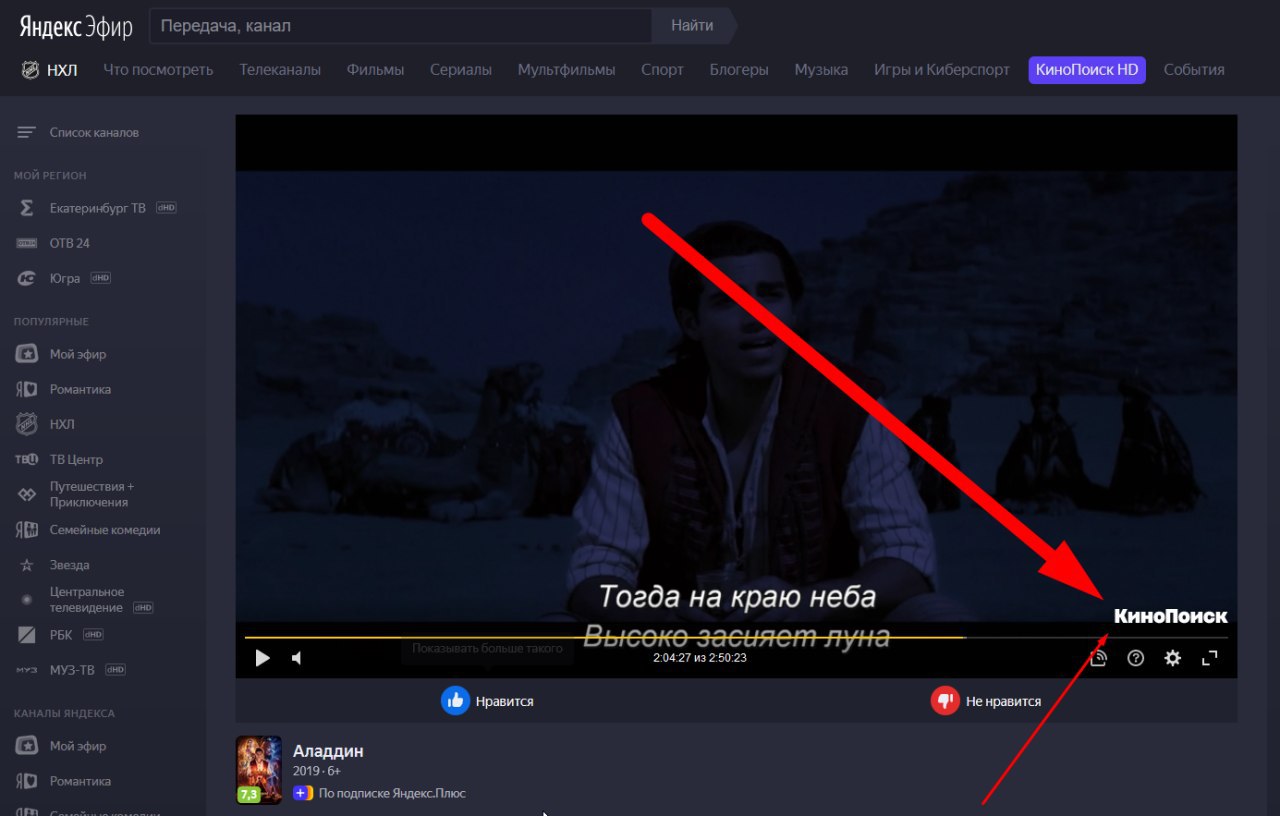Open the Спорт tab
This screenshot has width=1280, height=816.
pyautogui.click(x=662, y=70)
